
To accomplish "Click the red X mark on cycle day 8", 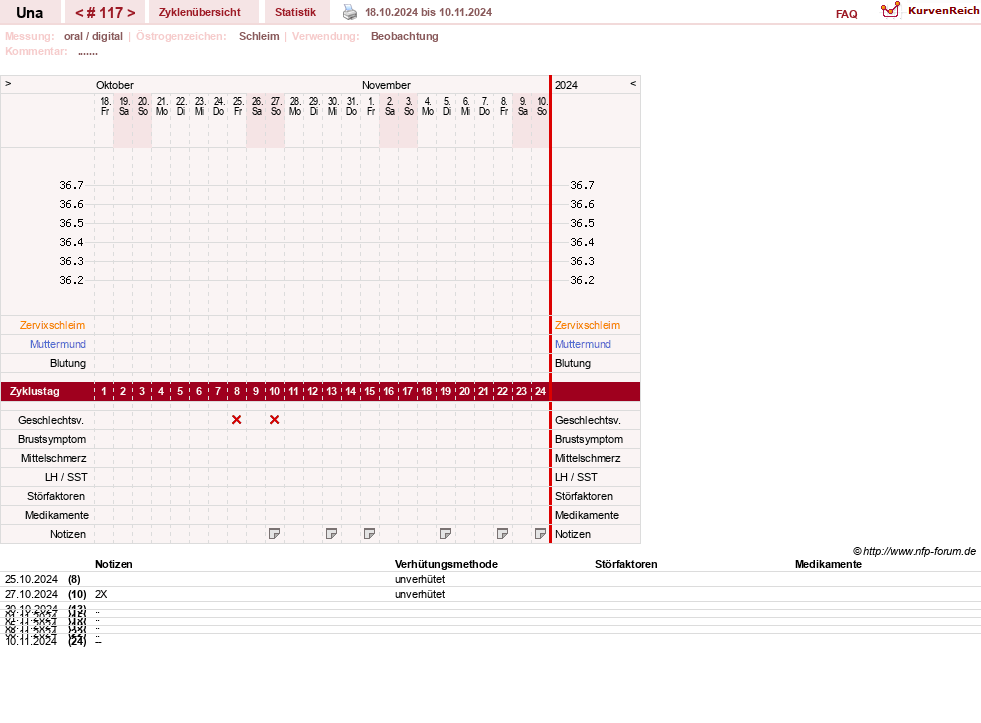I will [x=236, y=420].
